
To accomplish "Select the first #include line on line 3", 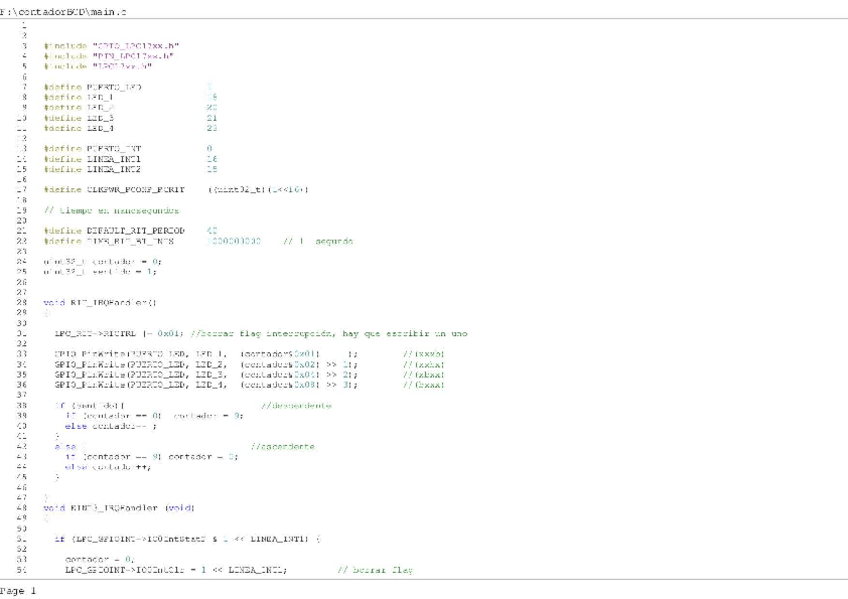I will pos(112,46).
